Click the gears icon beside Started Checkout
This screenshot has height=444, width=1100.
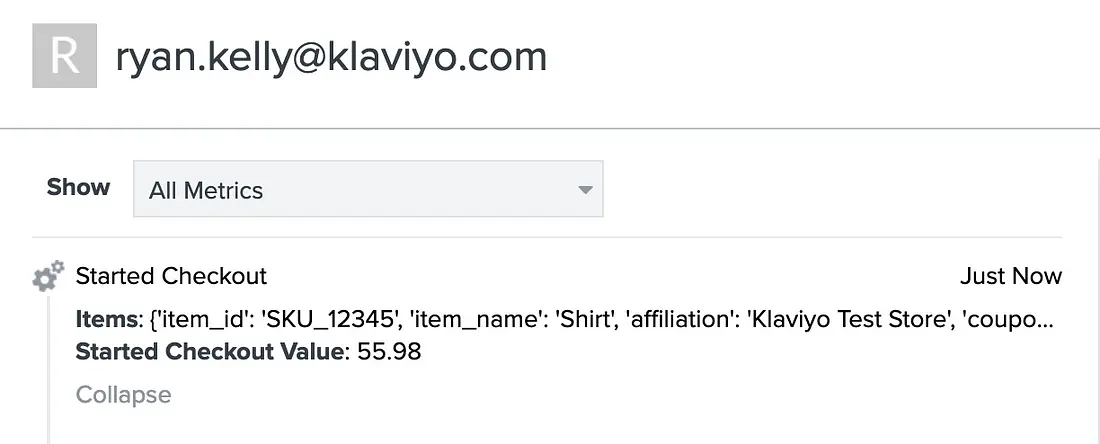pos(48,276)
